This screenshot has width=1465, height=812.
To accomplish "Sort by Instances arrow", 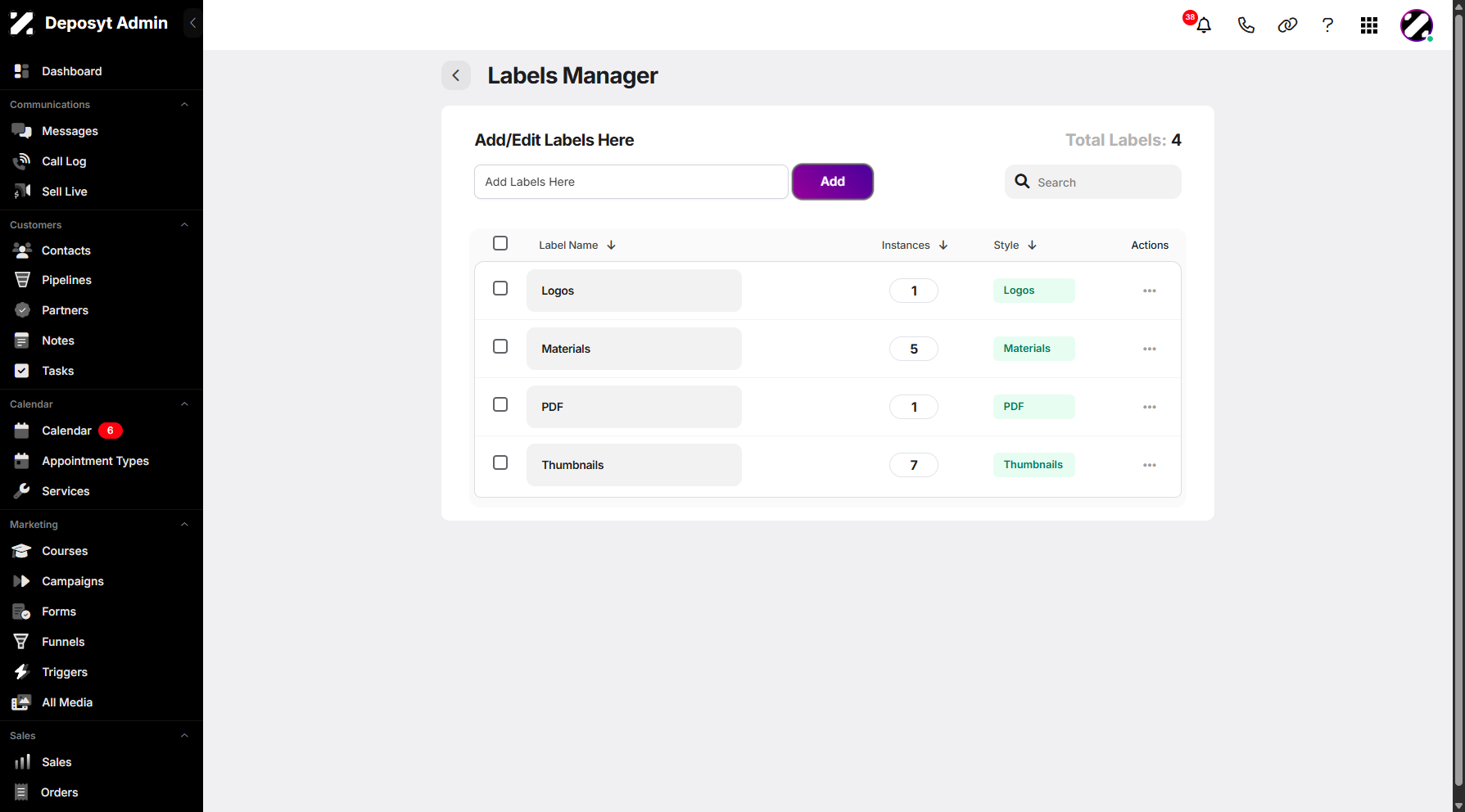I will click(943, 245).
